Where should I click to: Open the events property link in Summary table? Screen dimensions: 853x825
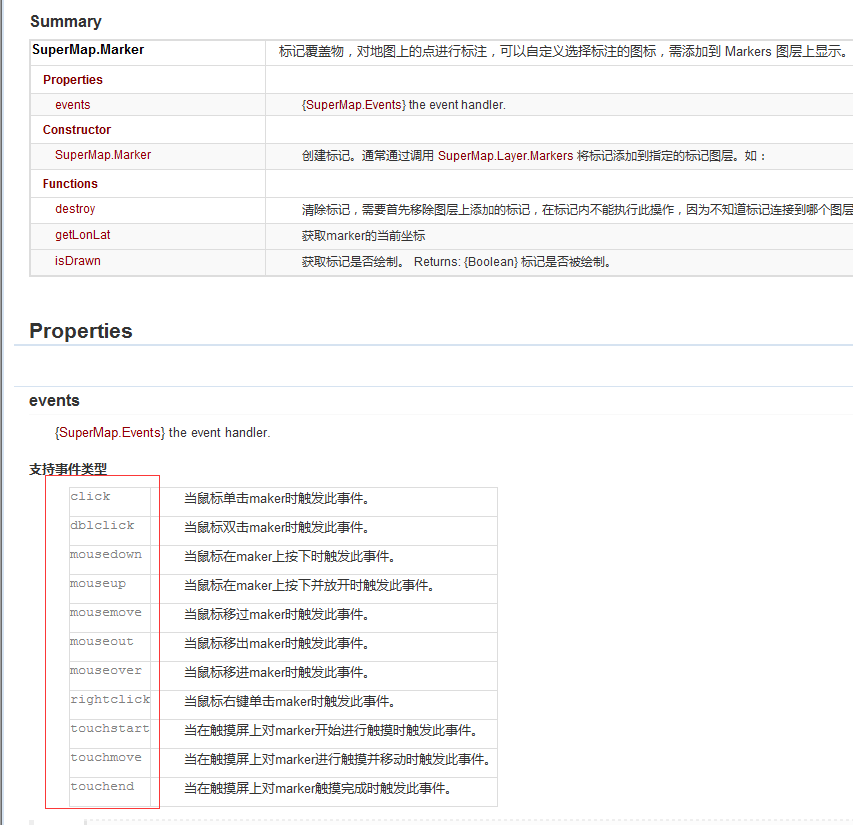click(x=72, y=105)
